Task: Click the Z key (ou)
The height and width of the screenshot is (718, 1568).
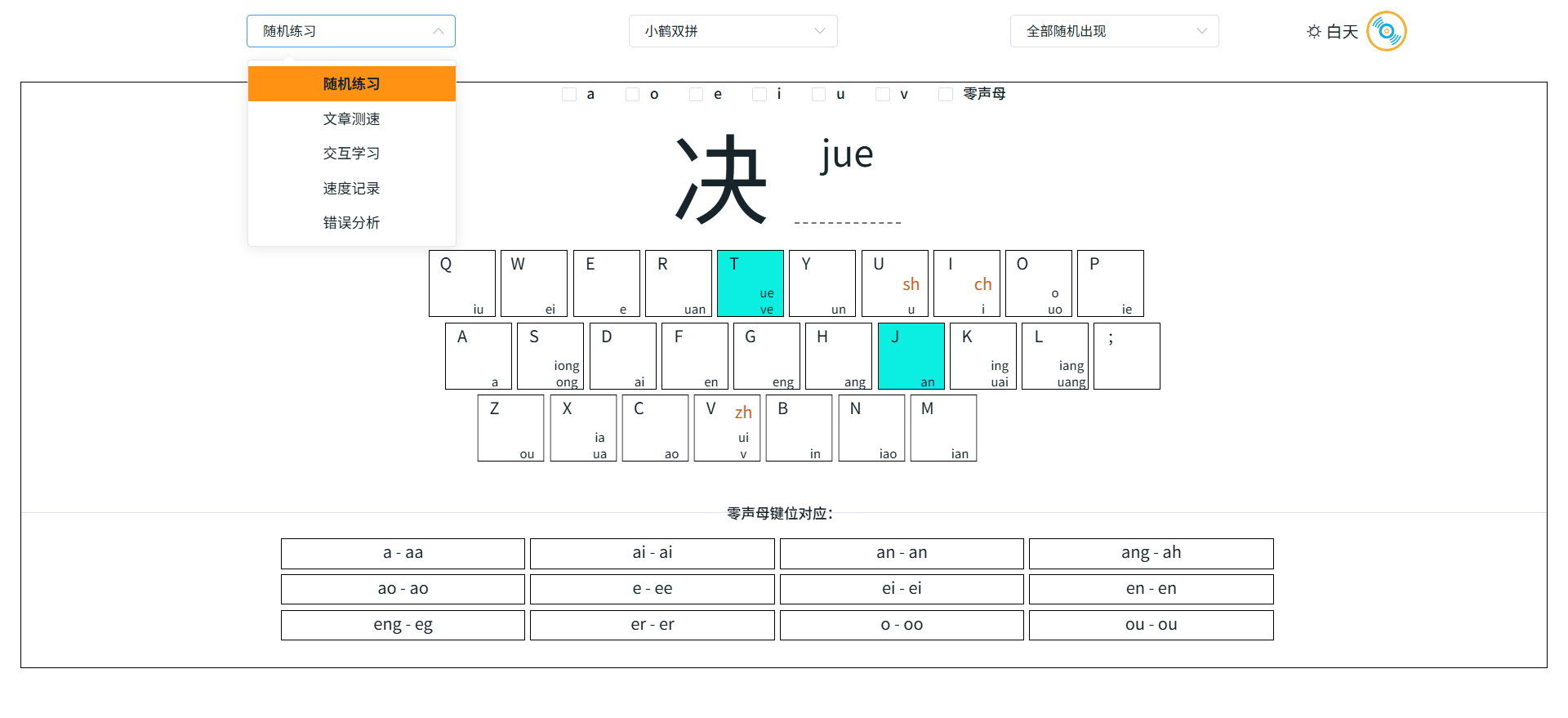Action: click(511, 428)
